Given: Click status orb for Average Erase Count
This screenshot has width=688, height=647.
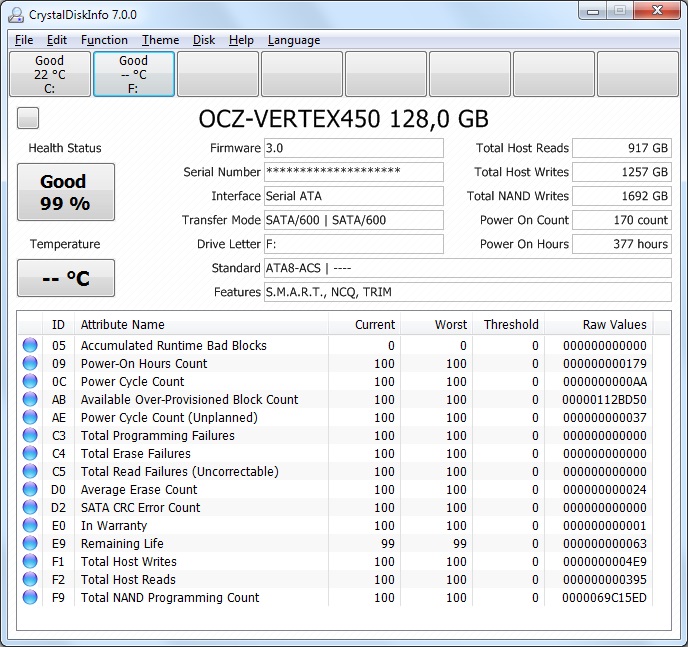Looking at the screenshot, I should tap(30, 489).
